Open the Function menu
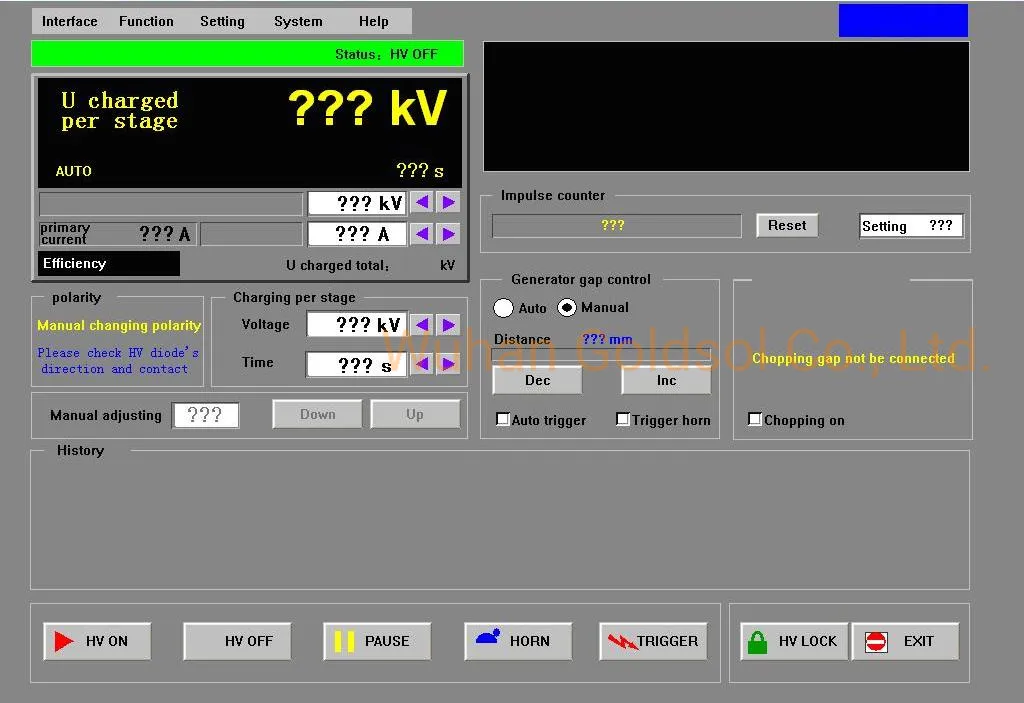 [146, 22]
